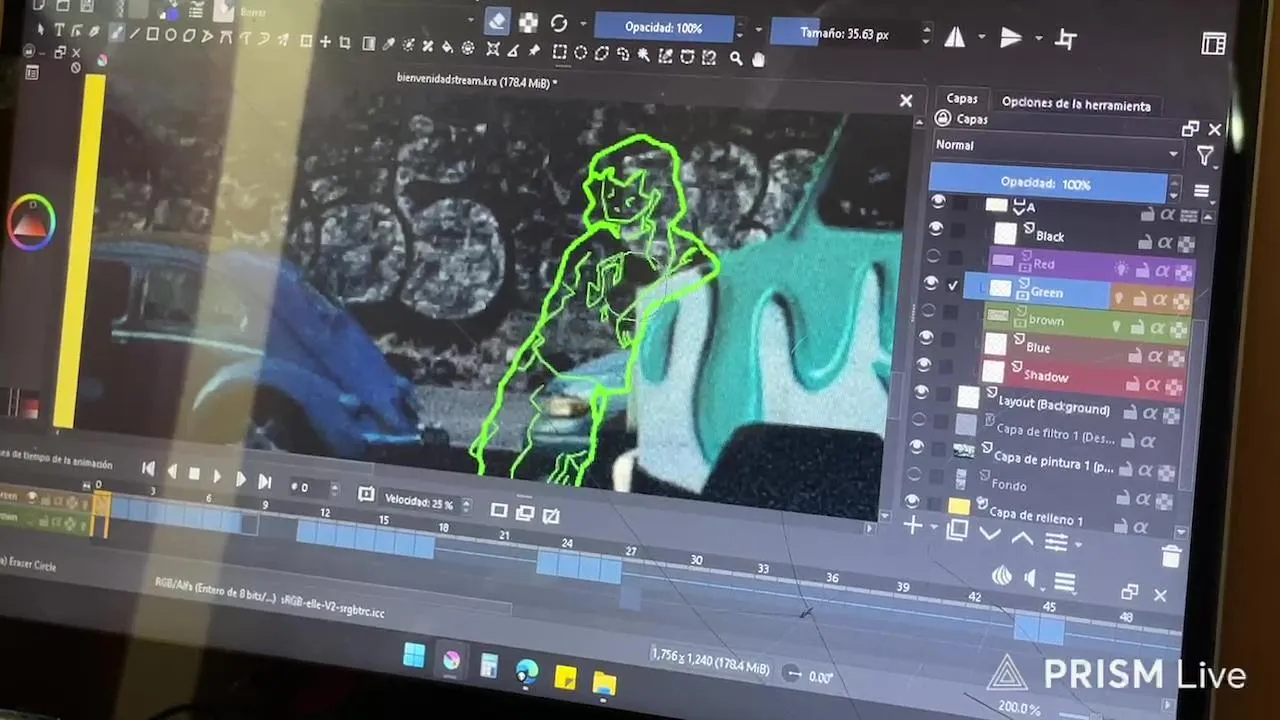Open the workspace chooser icon
The width and height of the screenshot is (1280, 720).
pyautogui.click(x=1213, y=44)
